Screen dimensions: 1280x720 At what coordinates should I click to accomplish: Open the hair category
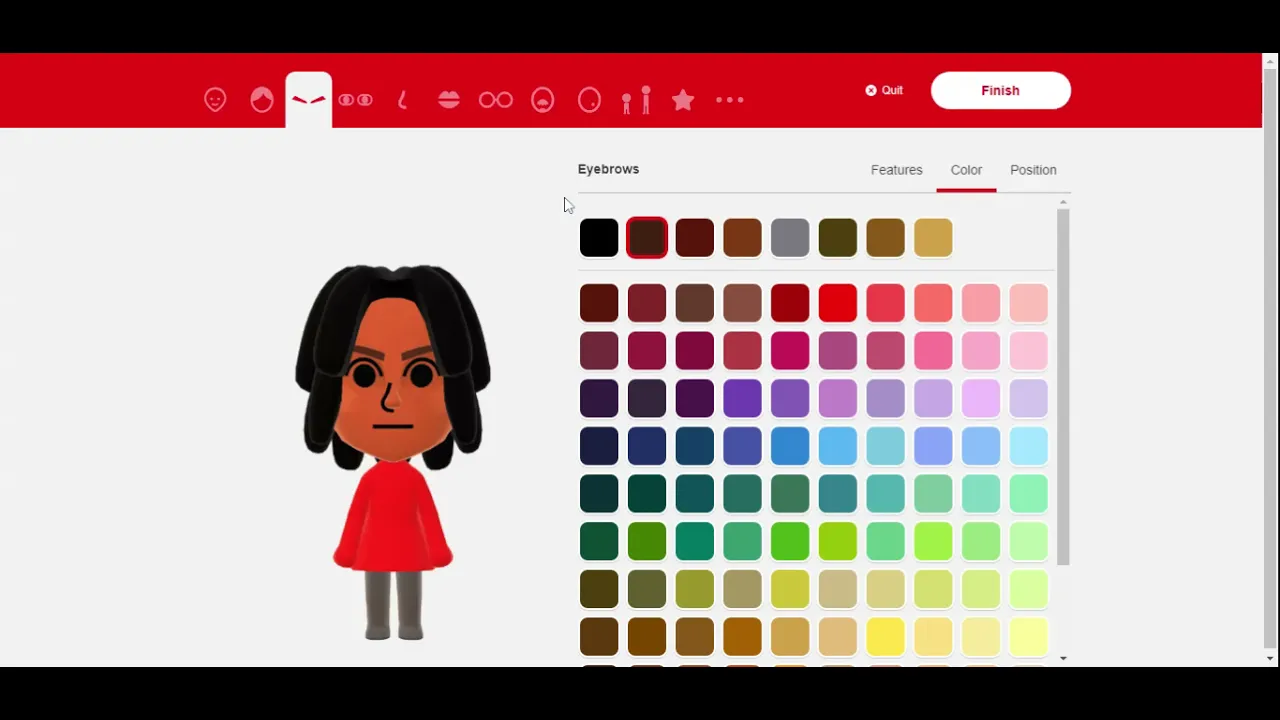(x=262, y=100)
